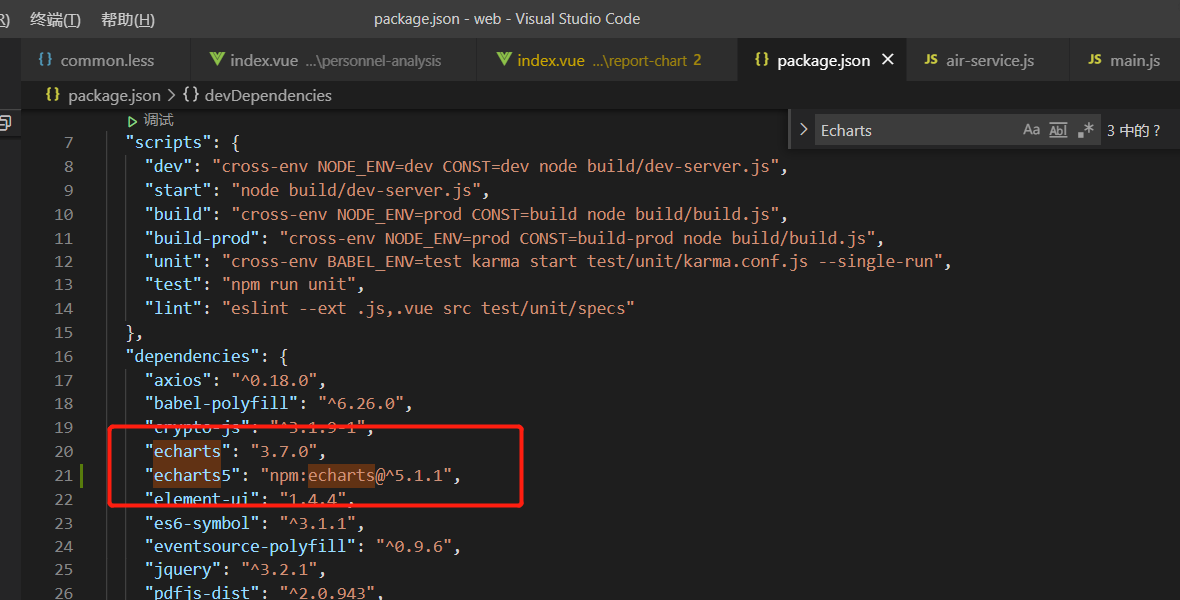Click "npm:echarts@^5.1.1" value text

click(x=356, y=476)
